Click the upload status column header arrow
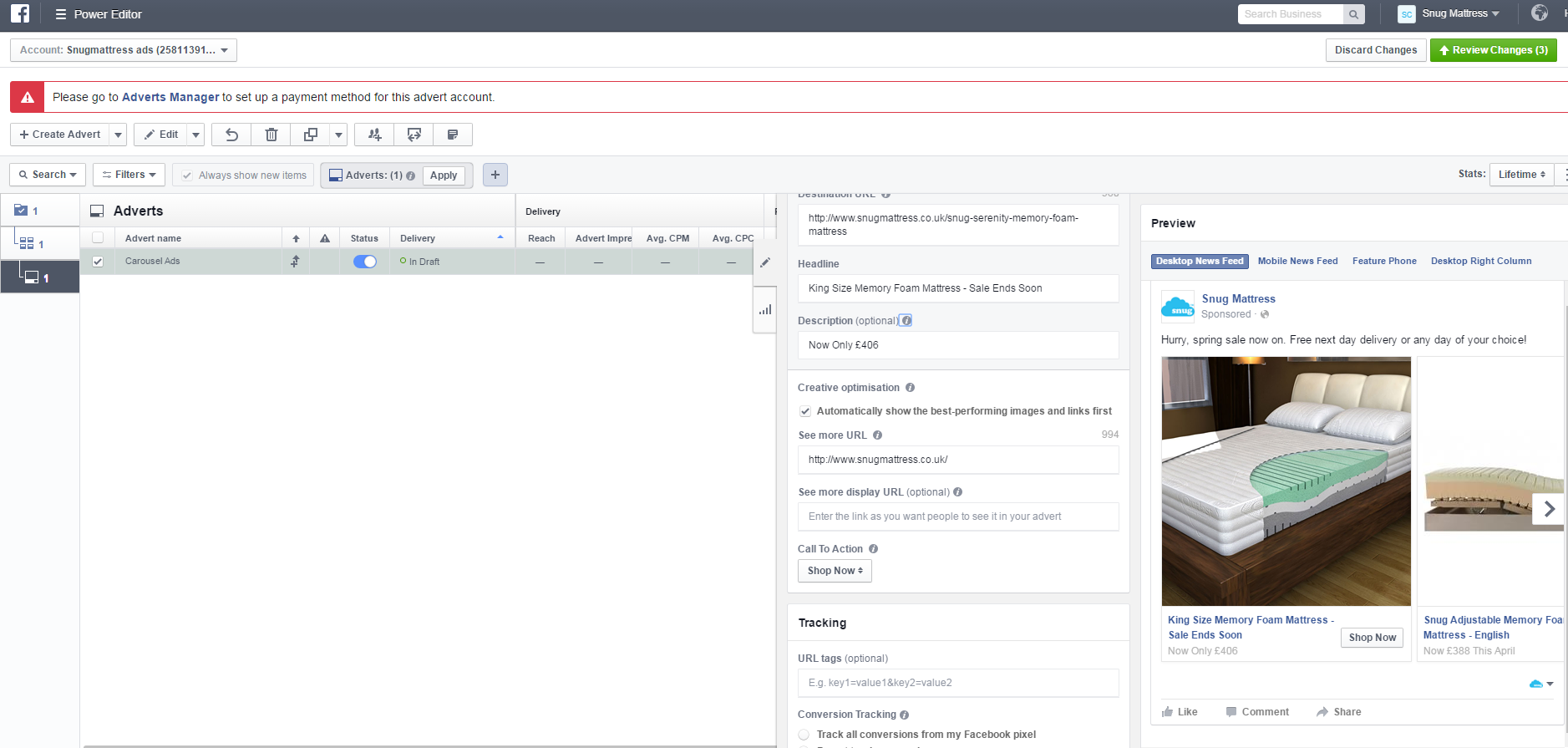 [296, 238]
